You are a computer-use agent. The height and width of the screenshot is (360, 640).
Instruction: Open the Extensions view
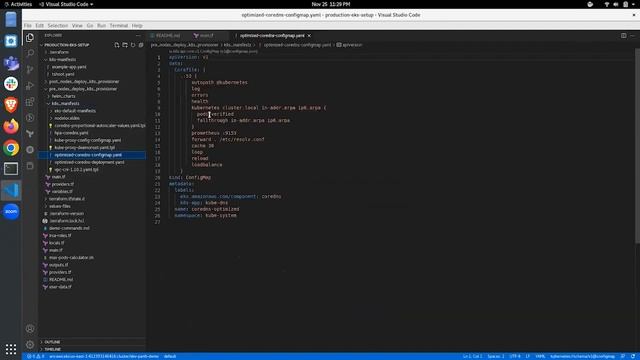point(30,102)
